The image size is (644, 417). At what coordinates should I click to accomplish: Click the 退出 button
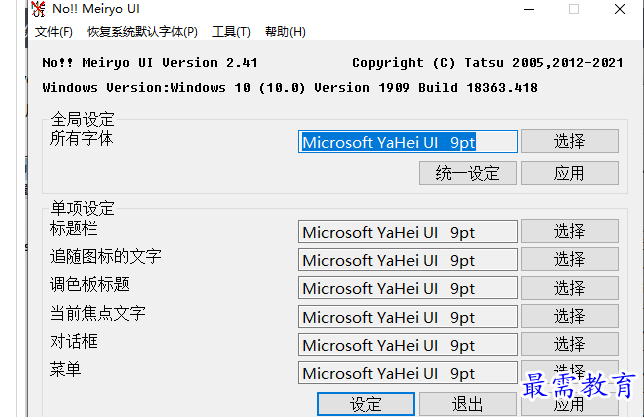click(468, 404)
